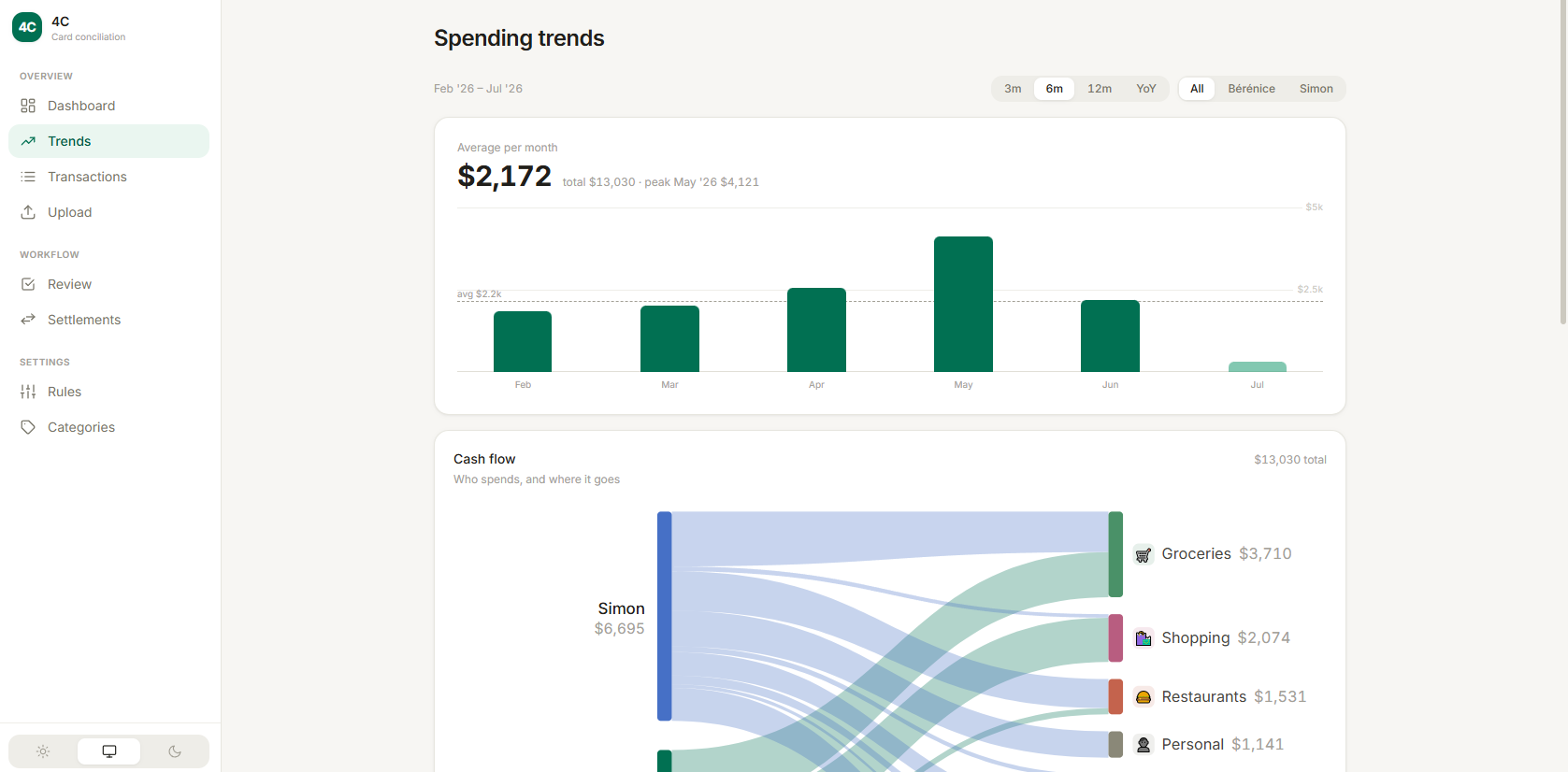Click the 'total $13,030 · peak May' summary text

click(x=661, y=182)
